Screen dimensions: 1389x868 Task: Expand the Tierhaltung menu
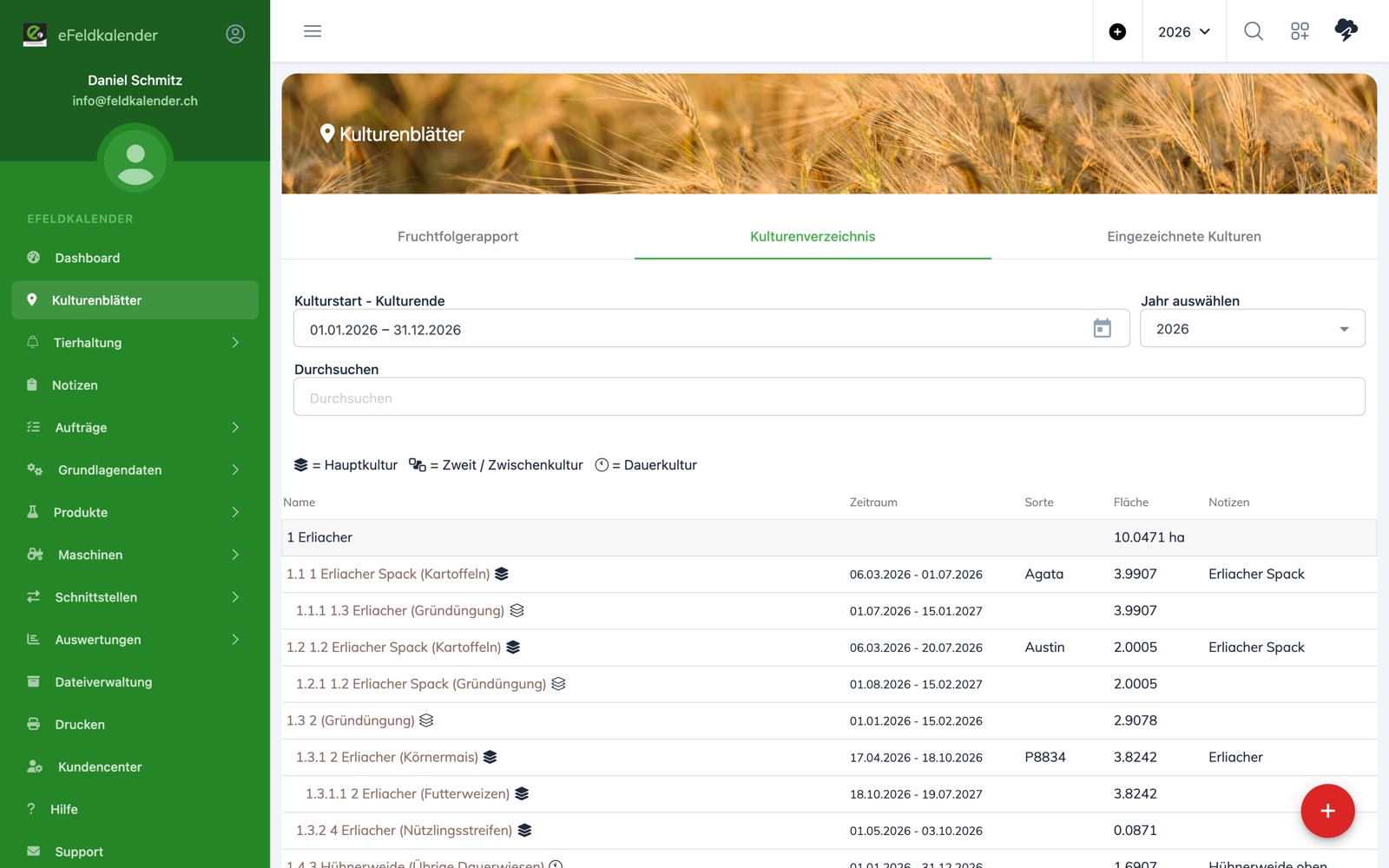pos(135,342)
